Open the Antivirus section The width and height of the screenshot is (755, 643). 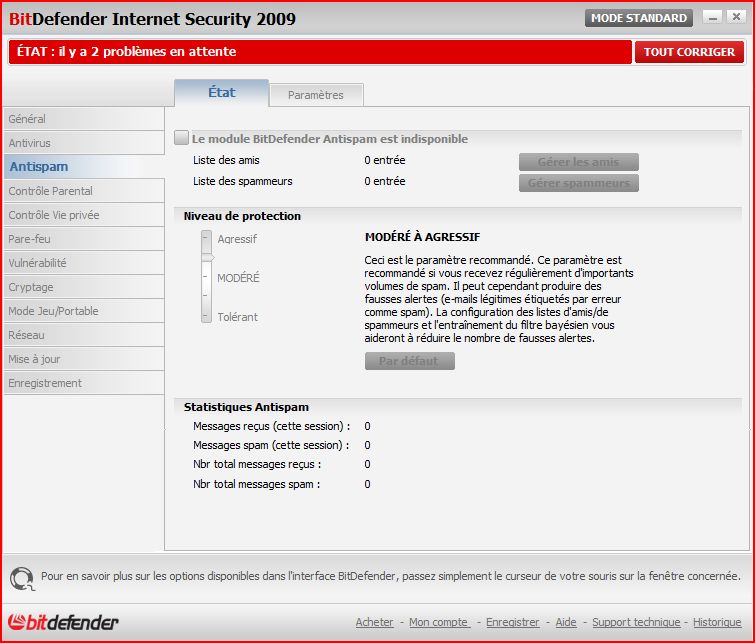pos(84,143)
